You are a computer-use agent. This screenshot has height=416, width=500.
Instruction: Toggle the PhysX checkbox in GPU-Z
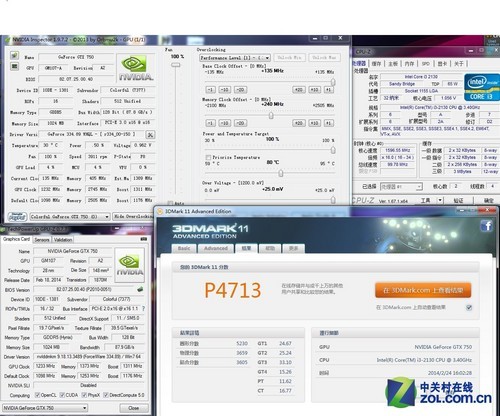click(84, 395)
